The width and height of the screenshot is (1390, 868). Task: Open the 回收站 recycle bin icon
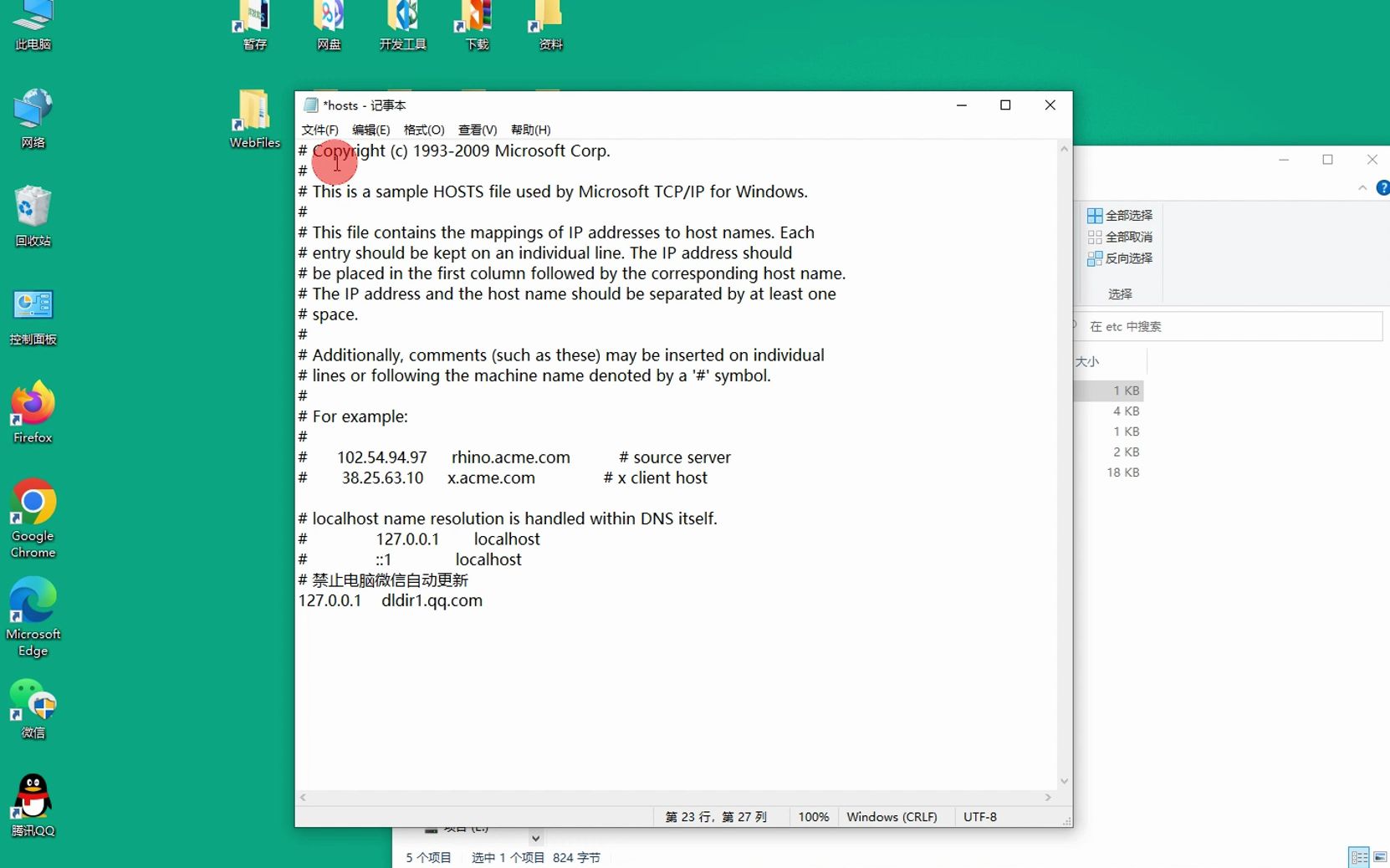point(33,217)
